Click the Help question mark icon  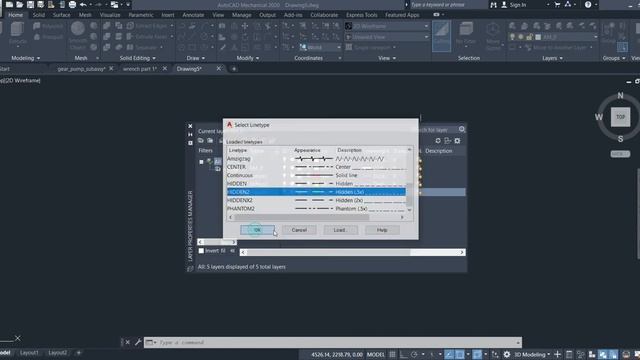[x=588, y=4]
